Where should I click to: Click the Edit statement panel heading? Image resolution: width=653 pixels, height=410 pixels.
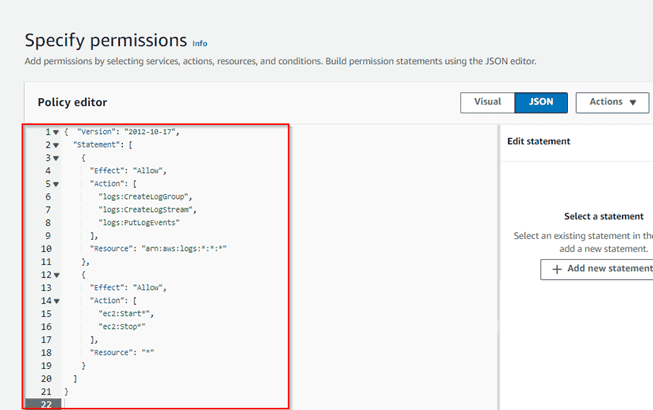(538, 142)
